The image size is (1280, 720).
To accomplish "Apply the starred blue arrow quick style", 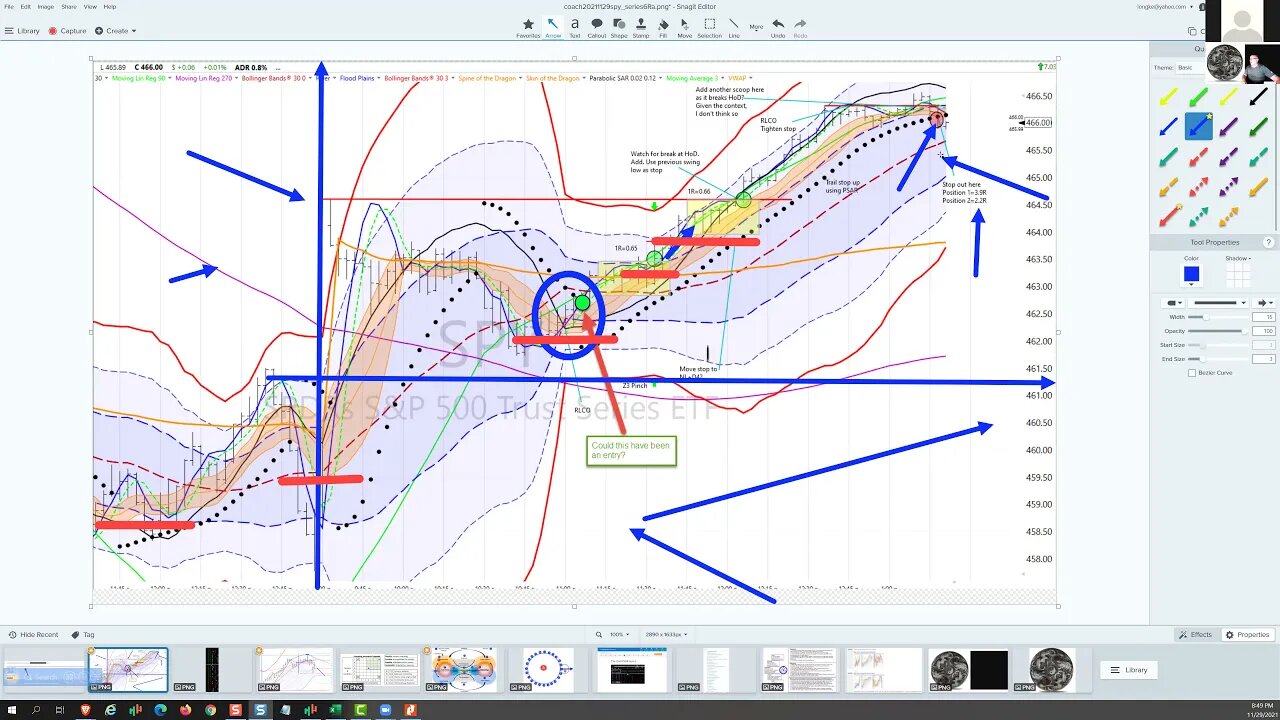I will click(x=1198, y=127).
